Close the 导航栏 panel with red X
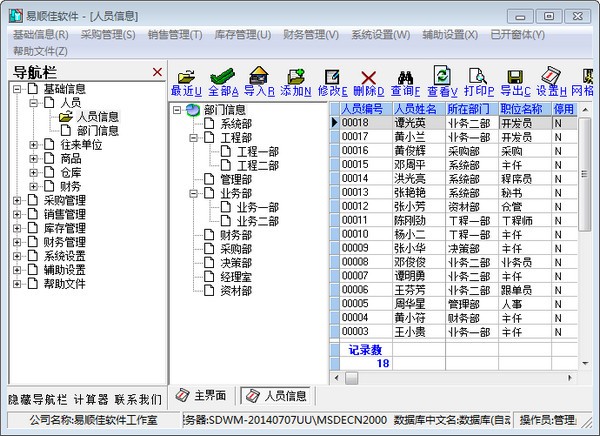Screen dimensions: 600x436 pos(157,72)
